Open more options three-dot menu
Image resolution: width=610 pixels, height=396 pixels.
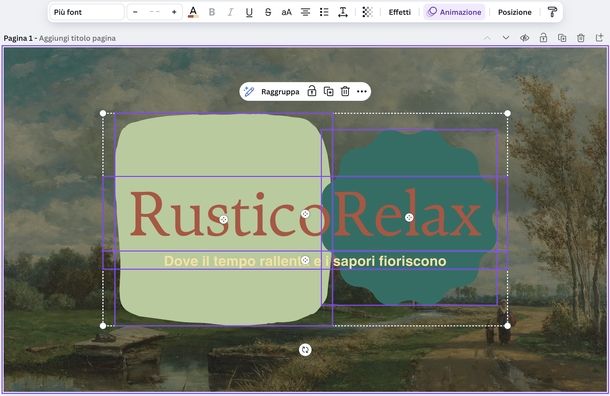tap(362, 91)
